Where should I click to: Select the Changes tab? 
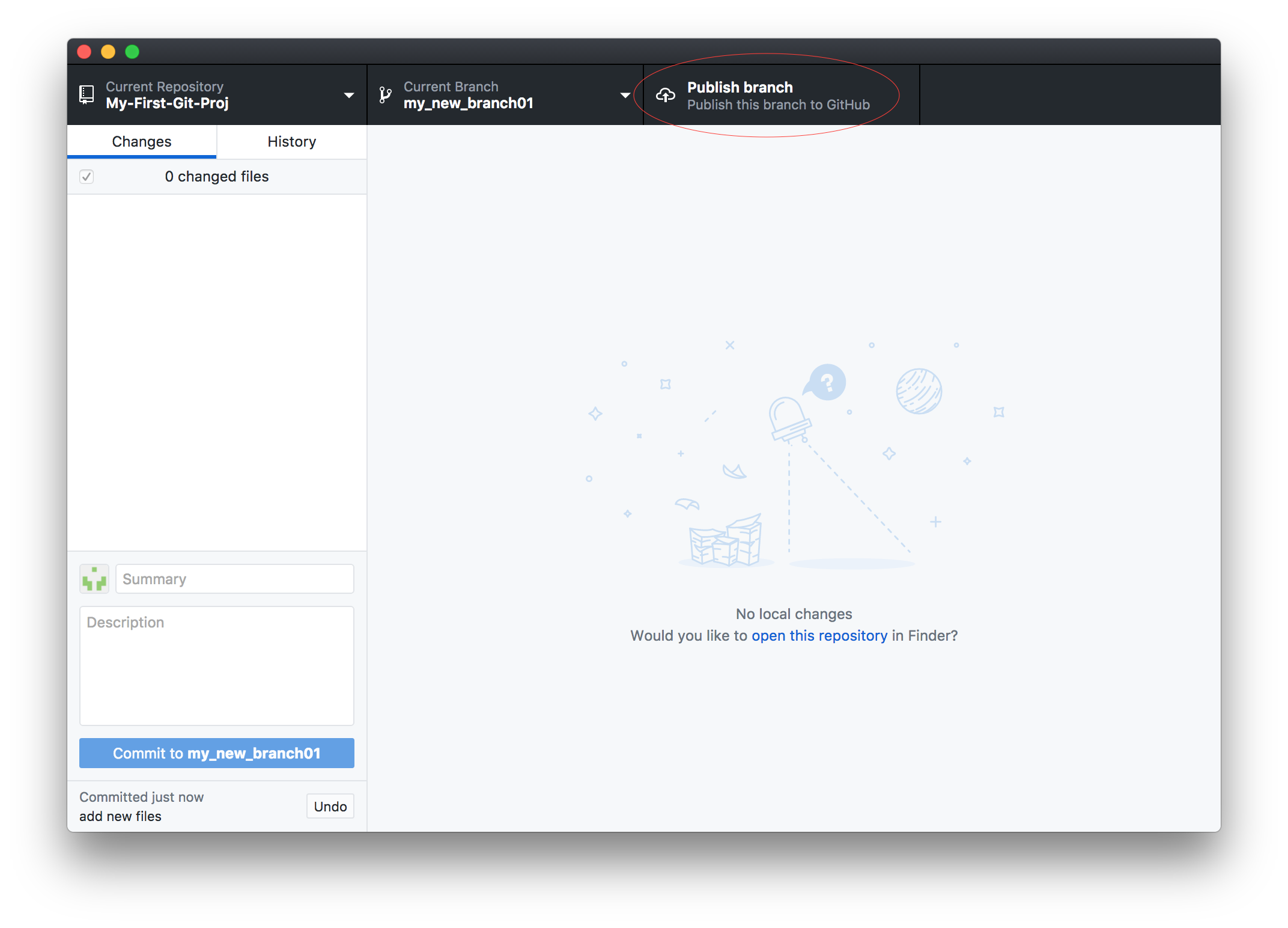142,142
